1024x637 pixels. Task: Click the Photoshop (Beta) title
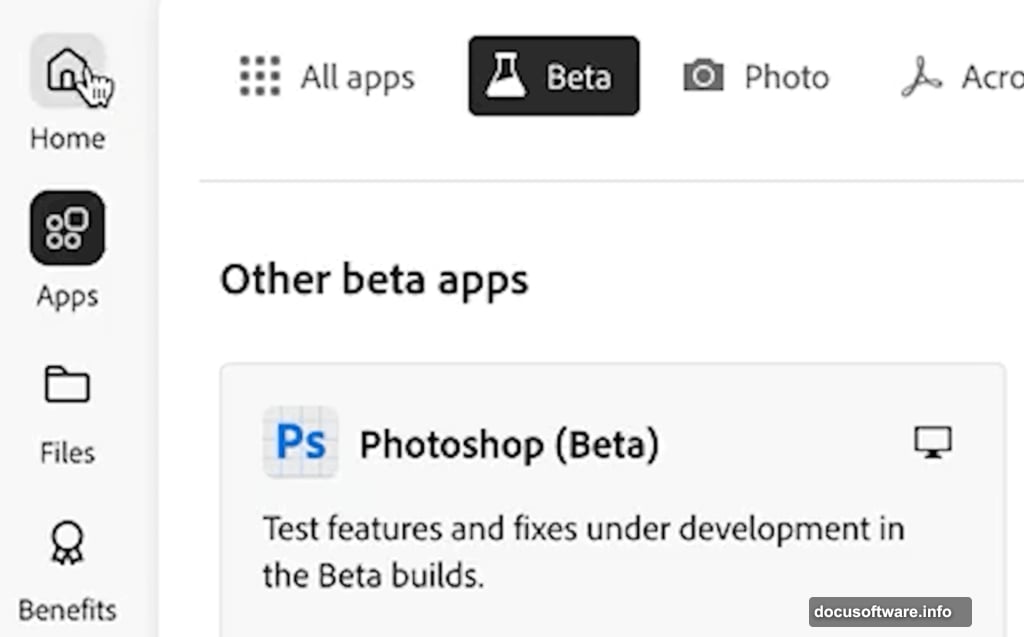coord(509,444)
